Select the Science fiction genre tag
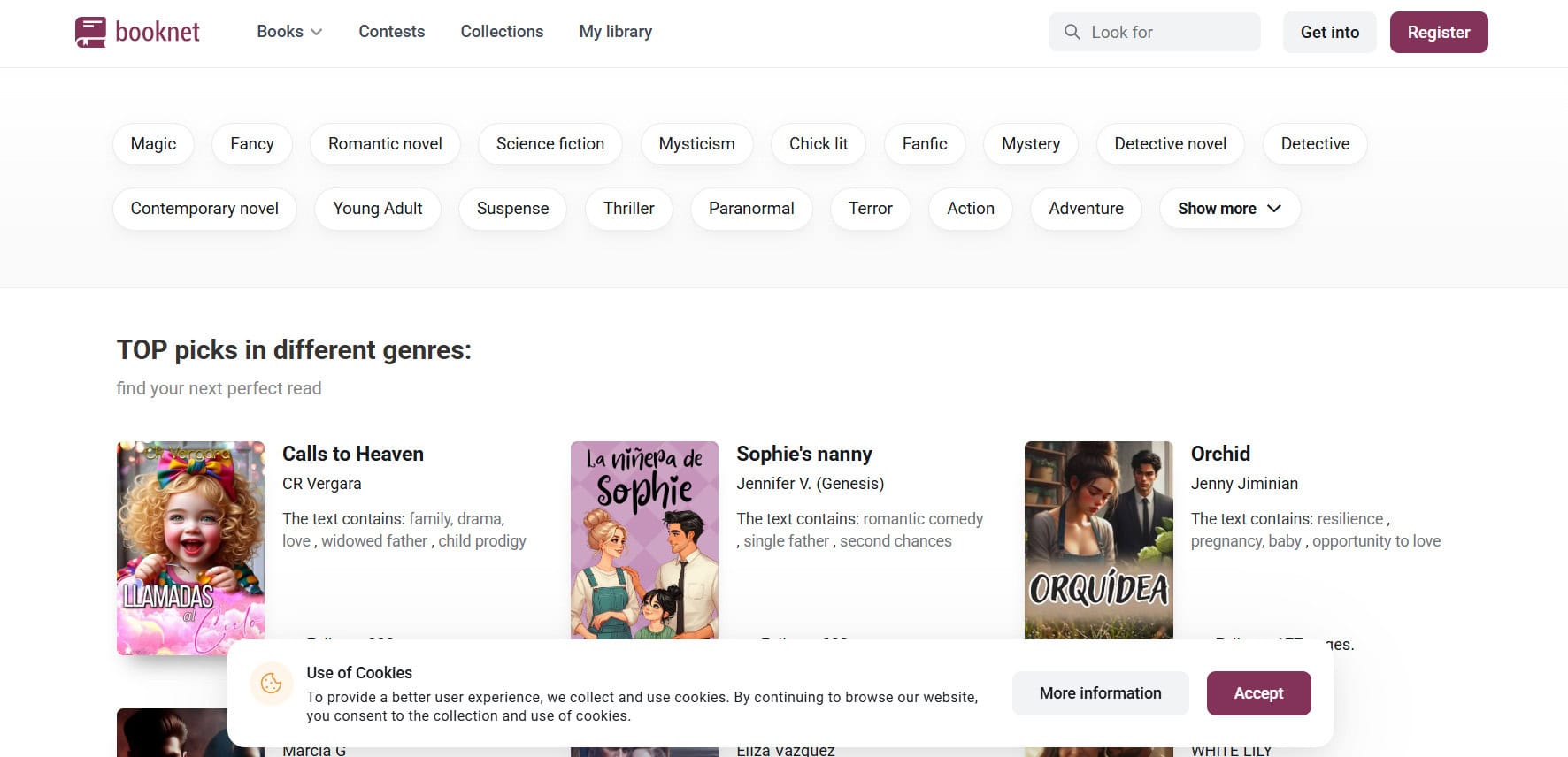 [x=550, y=144]
